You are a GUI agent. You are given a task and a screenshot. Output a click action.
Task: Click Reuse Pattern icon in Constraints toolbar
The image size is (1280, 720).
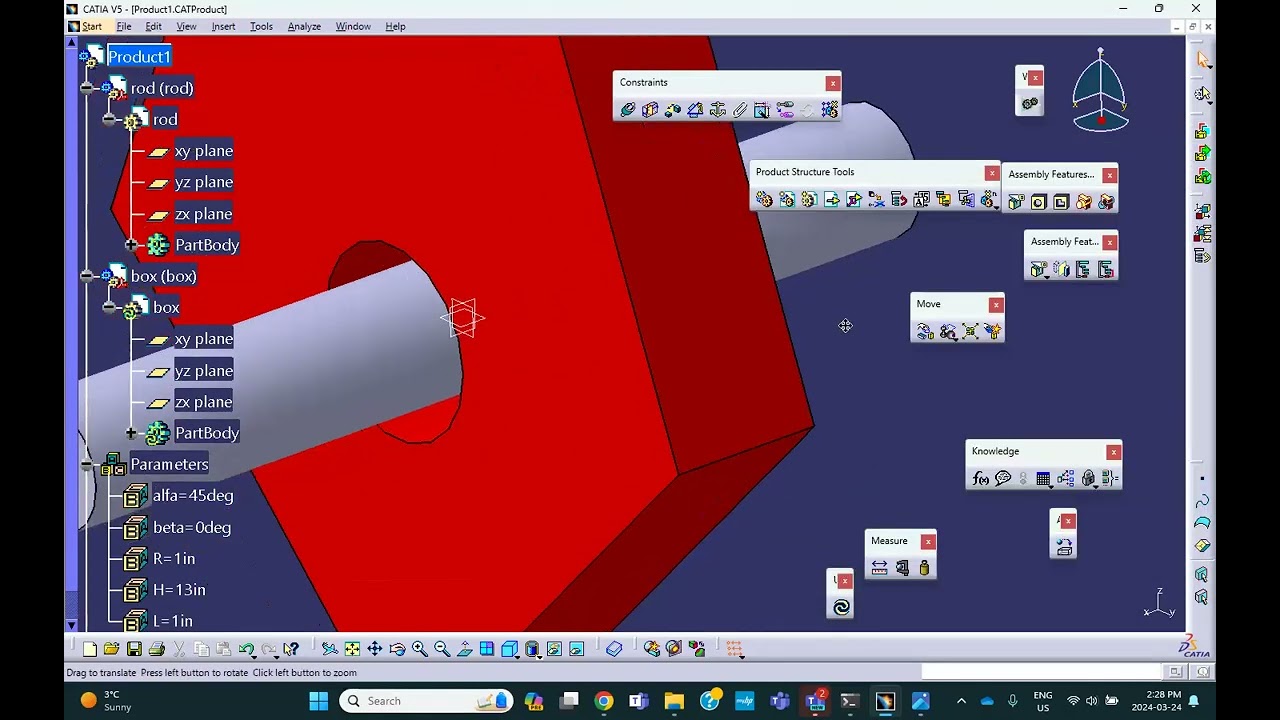pos(830,110)
